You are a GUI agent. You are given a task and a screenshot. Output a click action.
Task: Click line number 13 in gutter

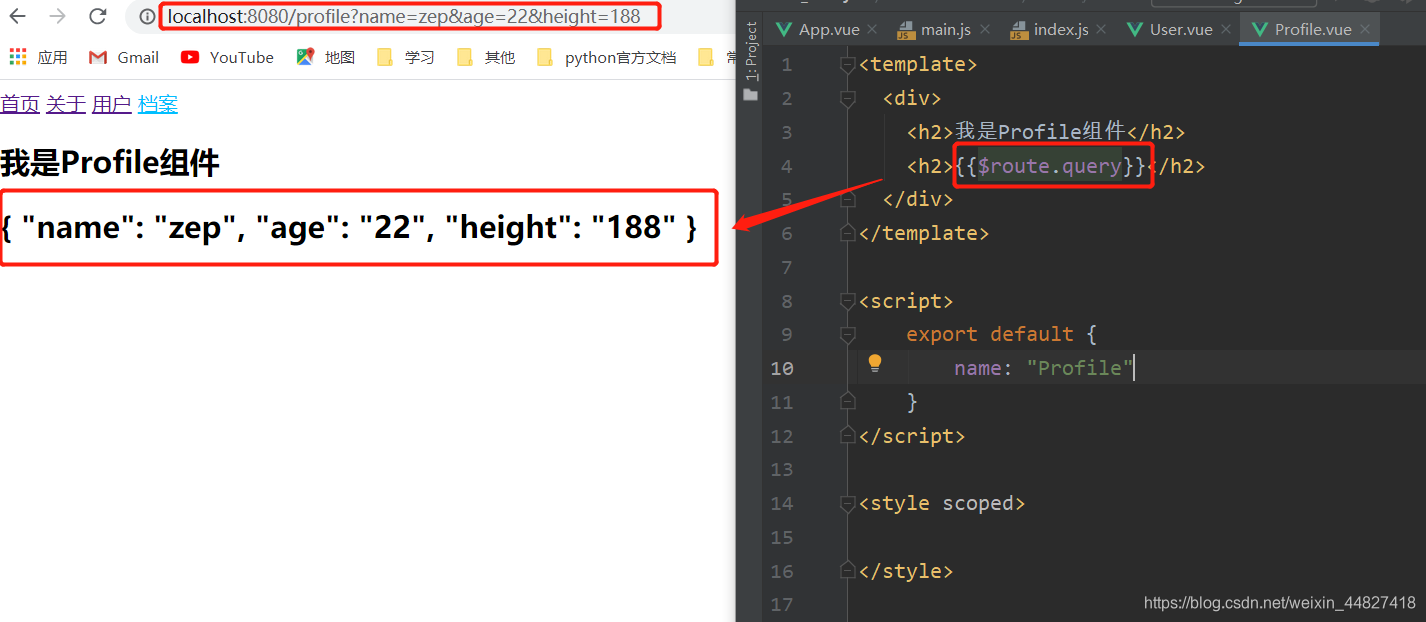coord(782,469)
